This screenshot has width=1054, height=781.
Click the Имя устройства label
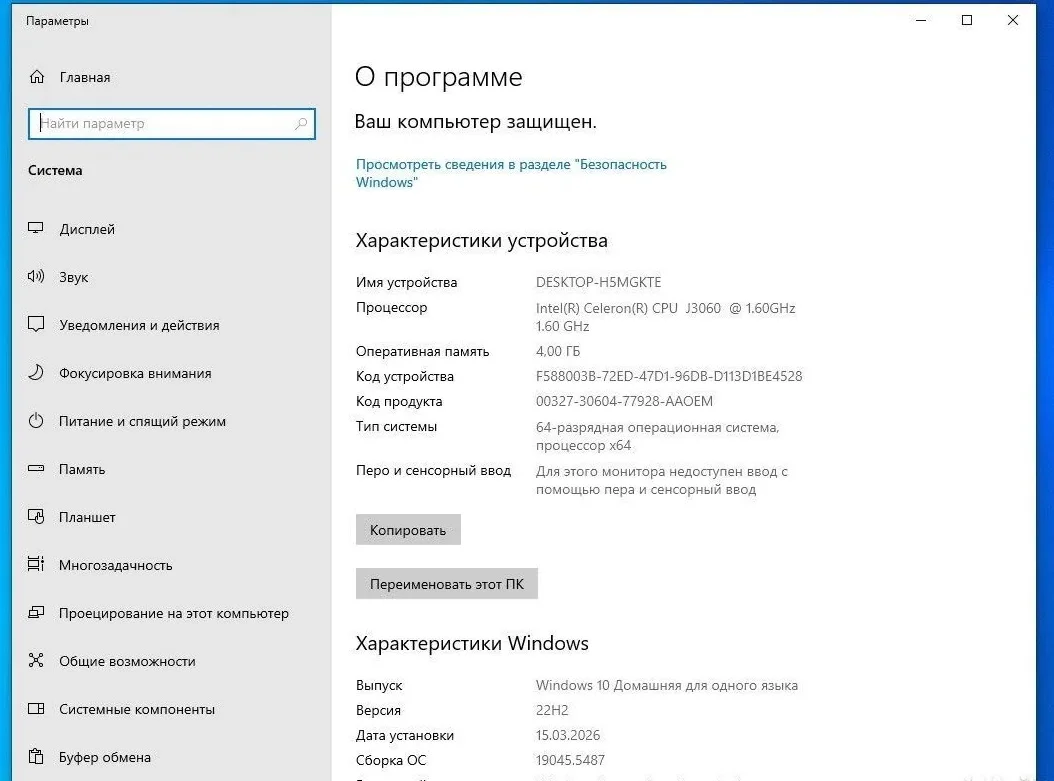coord(407,282)
